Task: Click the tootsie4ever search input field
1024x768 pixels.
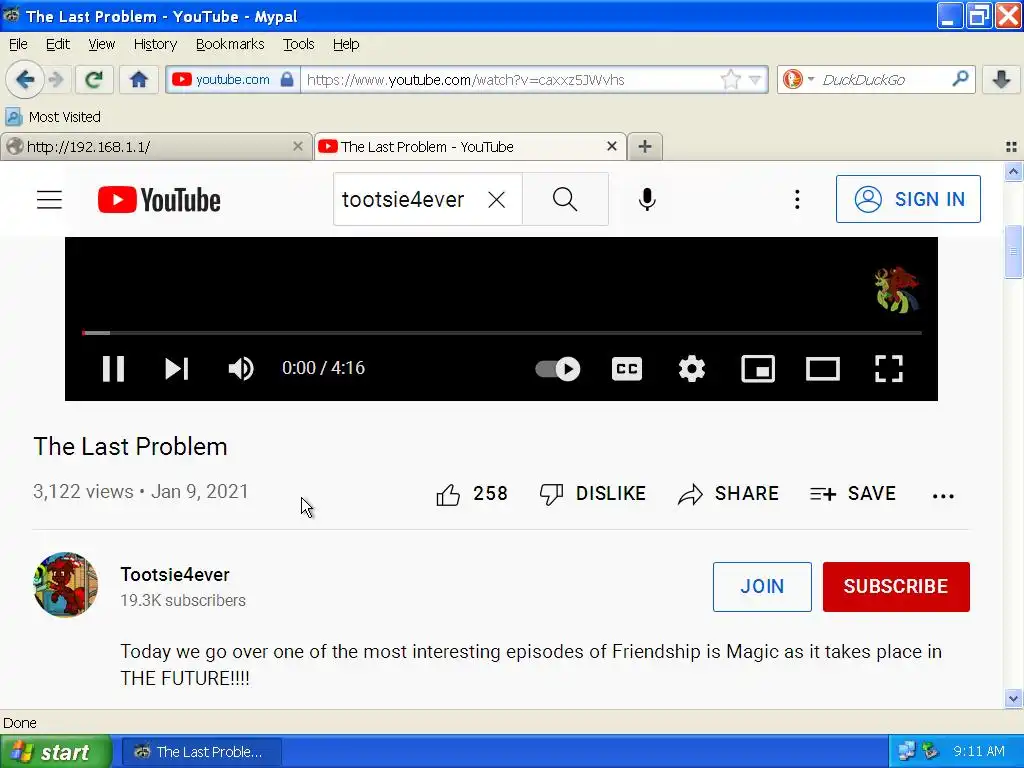Action: click(x=403, y=199)
